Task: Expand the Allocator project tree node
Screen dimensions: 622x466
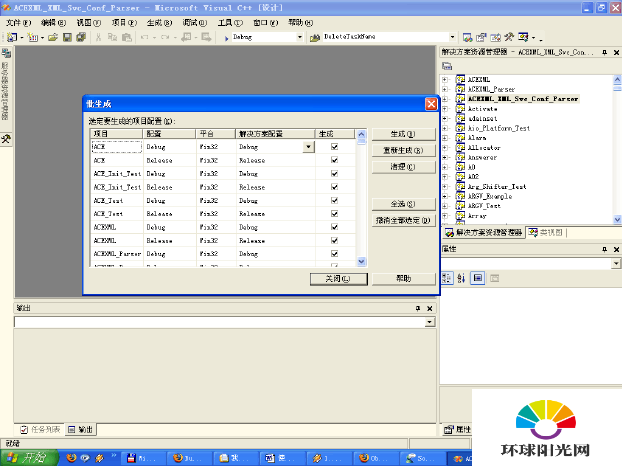Action: pos(445,148)
